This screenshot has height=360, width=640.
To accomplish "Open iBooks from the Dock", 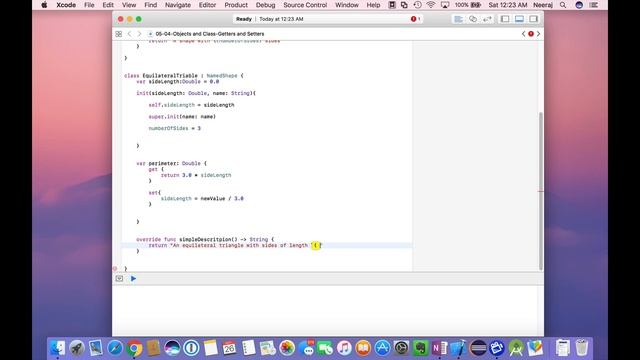I will pos(363,348).
